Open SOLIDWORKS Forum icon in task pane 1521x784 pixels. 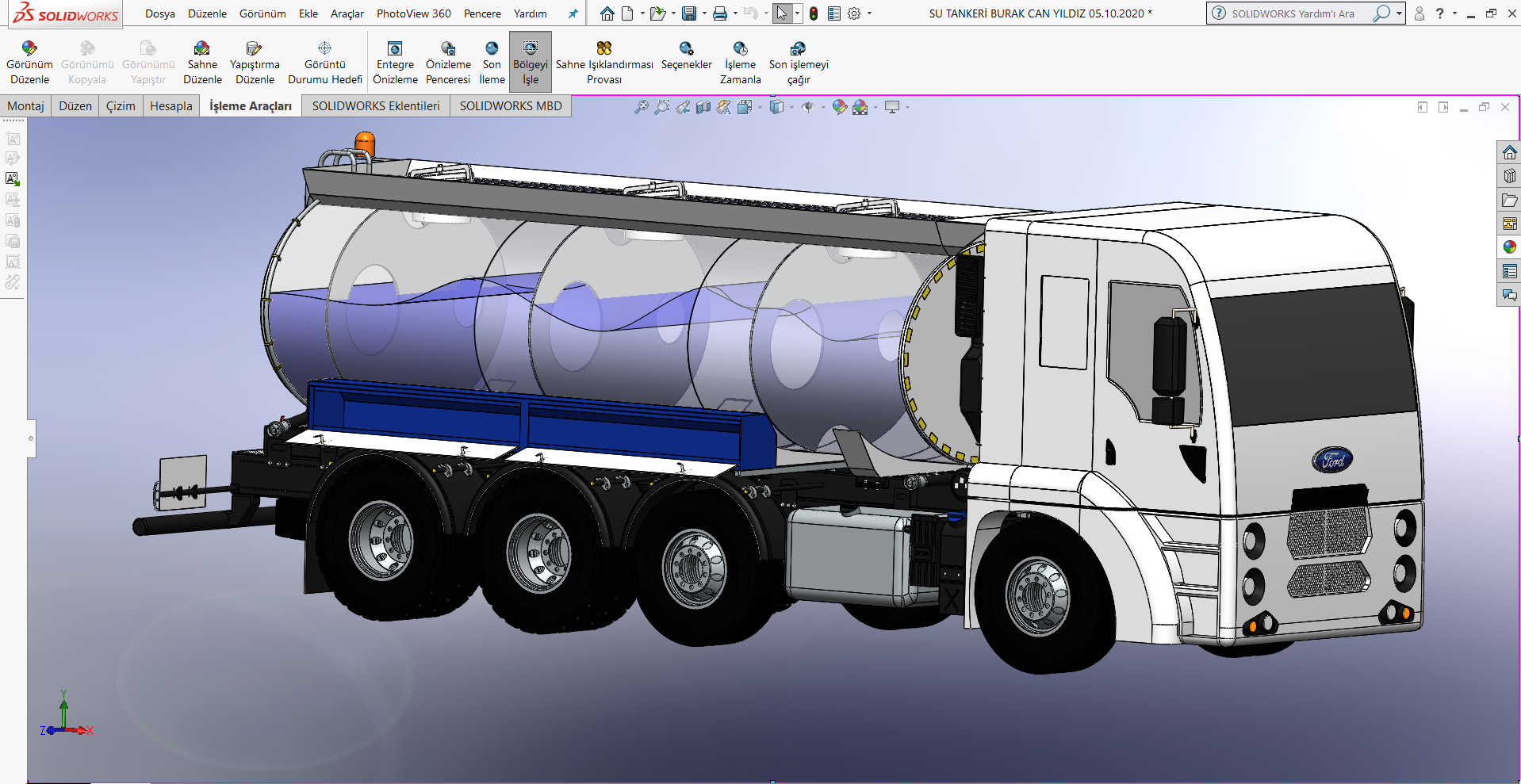(x=1509, y=295)
